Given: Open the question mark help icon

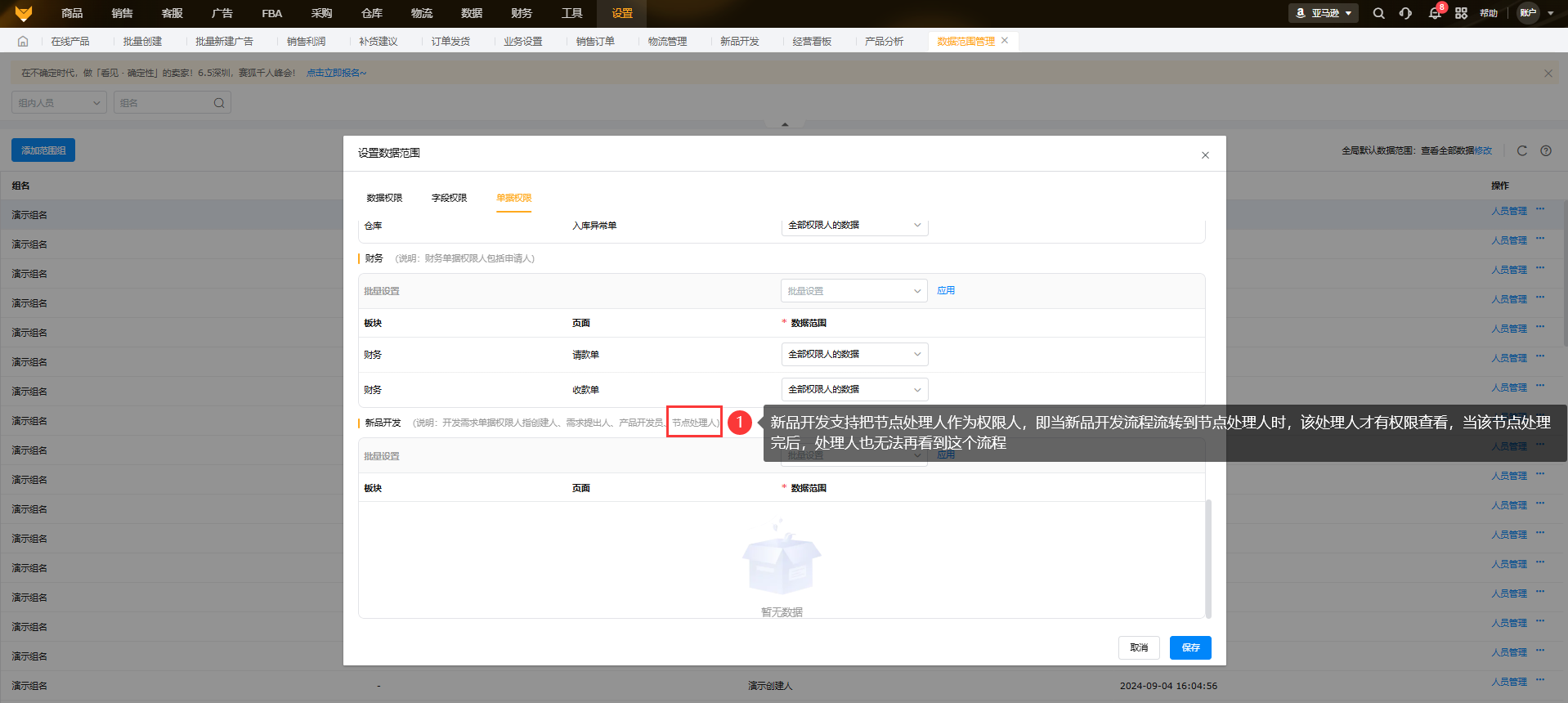Looking at the screenshot, I should click(1546, 150).
